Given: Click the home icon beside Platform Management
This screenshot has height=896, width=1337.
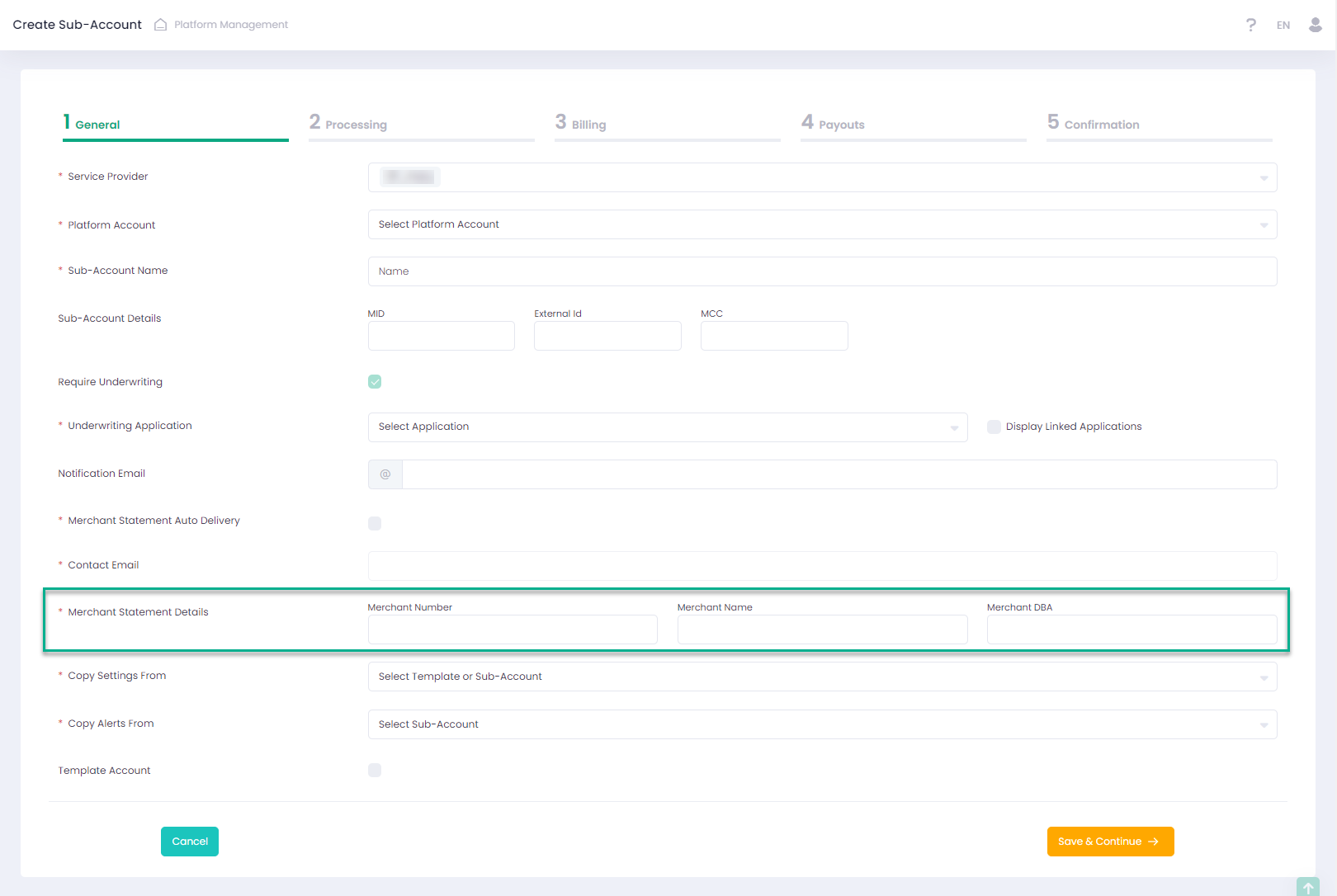Looking at the screenshot, I should (x=161, y=25).
